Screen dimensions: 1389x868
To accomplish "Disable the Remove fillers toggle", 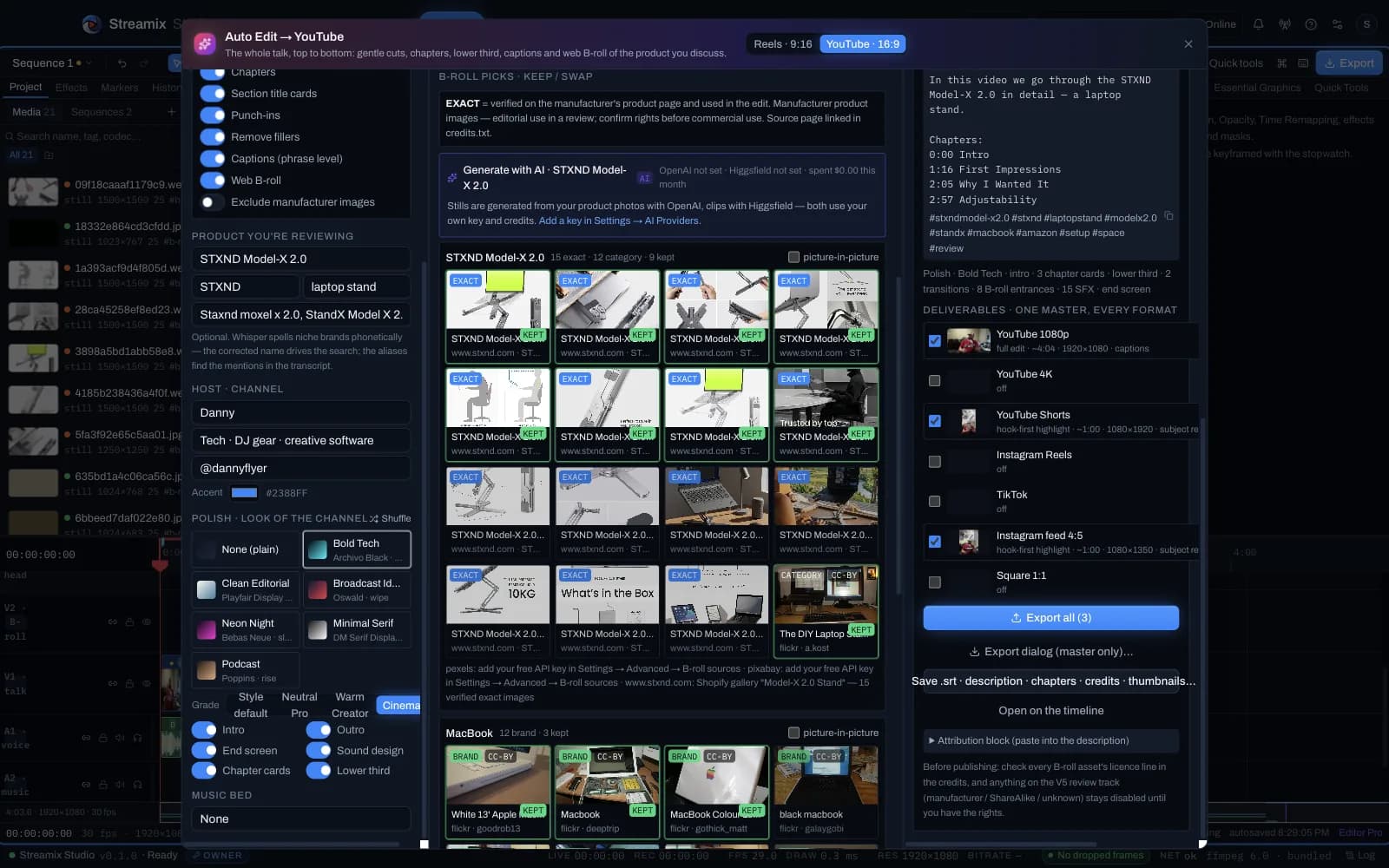I will tap(213, 137).
